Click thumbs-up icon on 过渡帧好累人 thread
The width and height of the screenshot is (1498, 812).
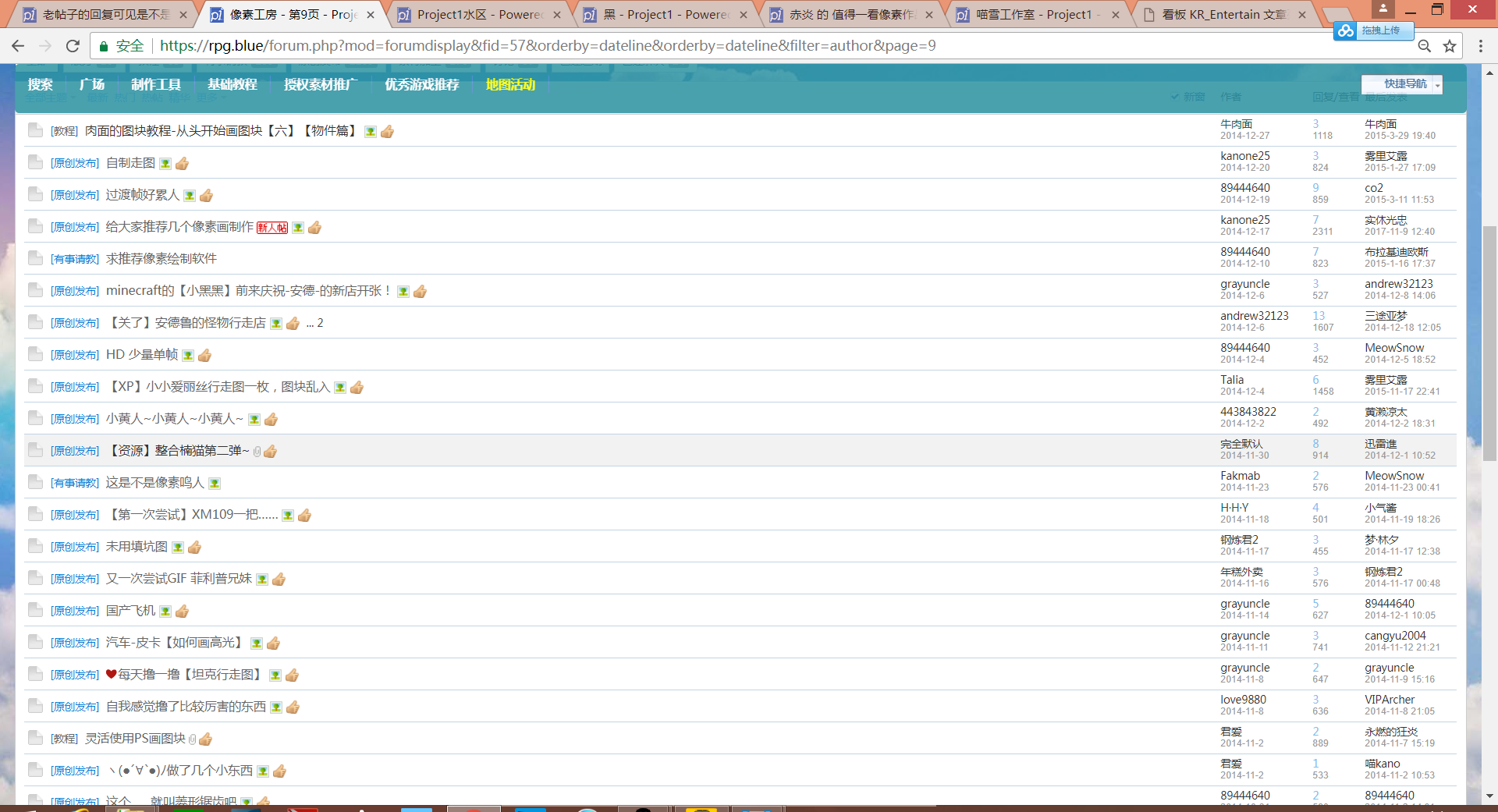click(x=206, y=195)
